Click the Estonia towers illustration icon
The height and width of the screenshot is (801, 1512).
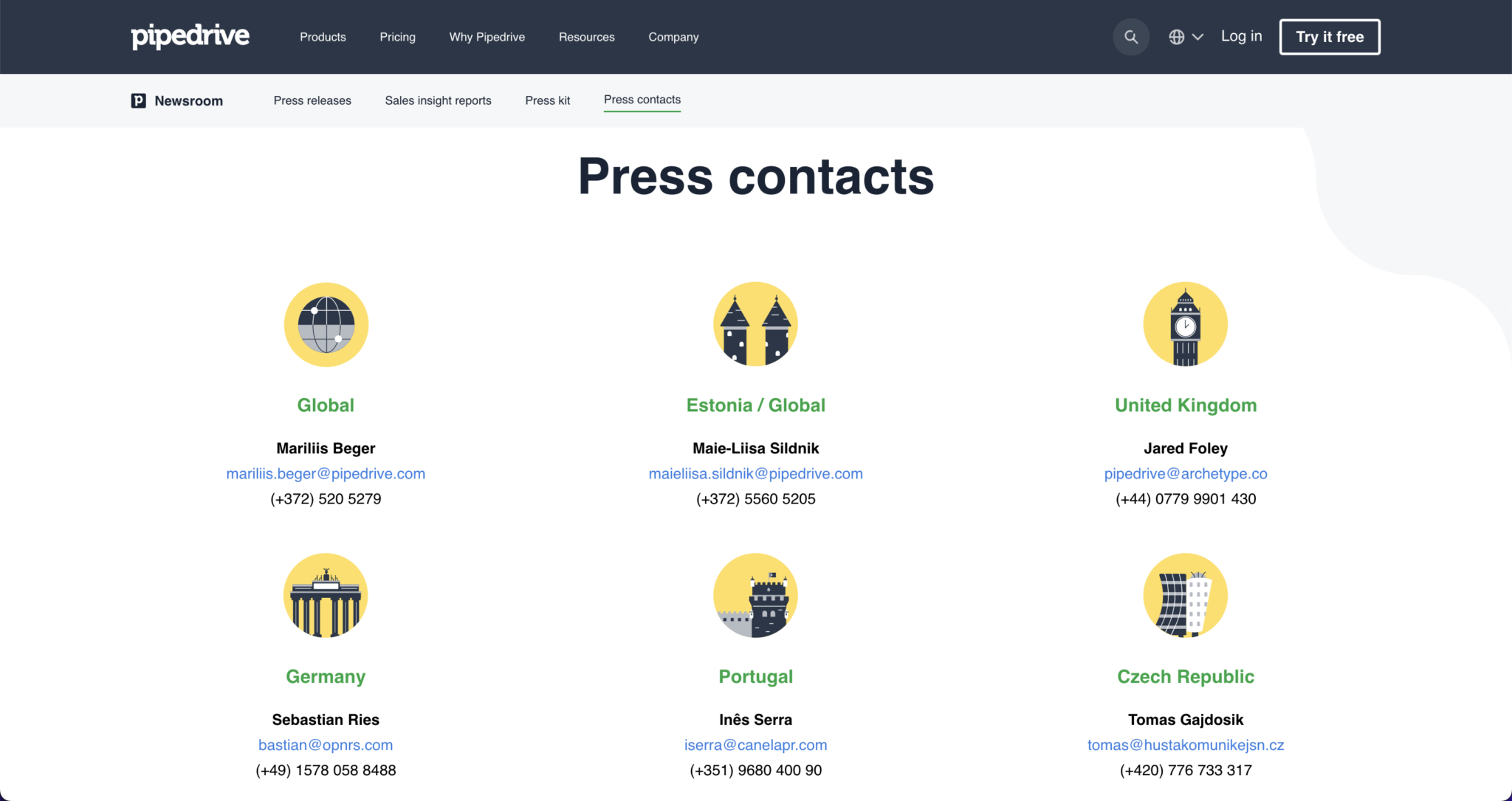(x=755, y=325)
